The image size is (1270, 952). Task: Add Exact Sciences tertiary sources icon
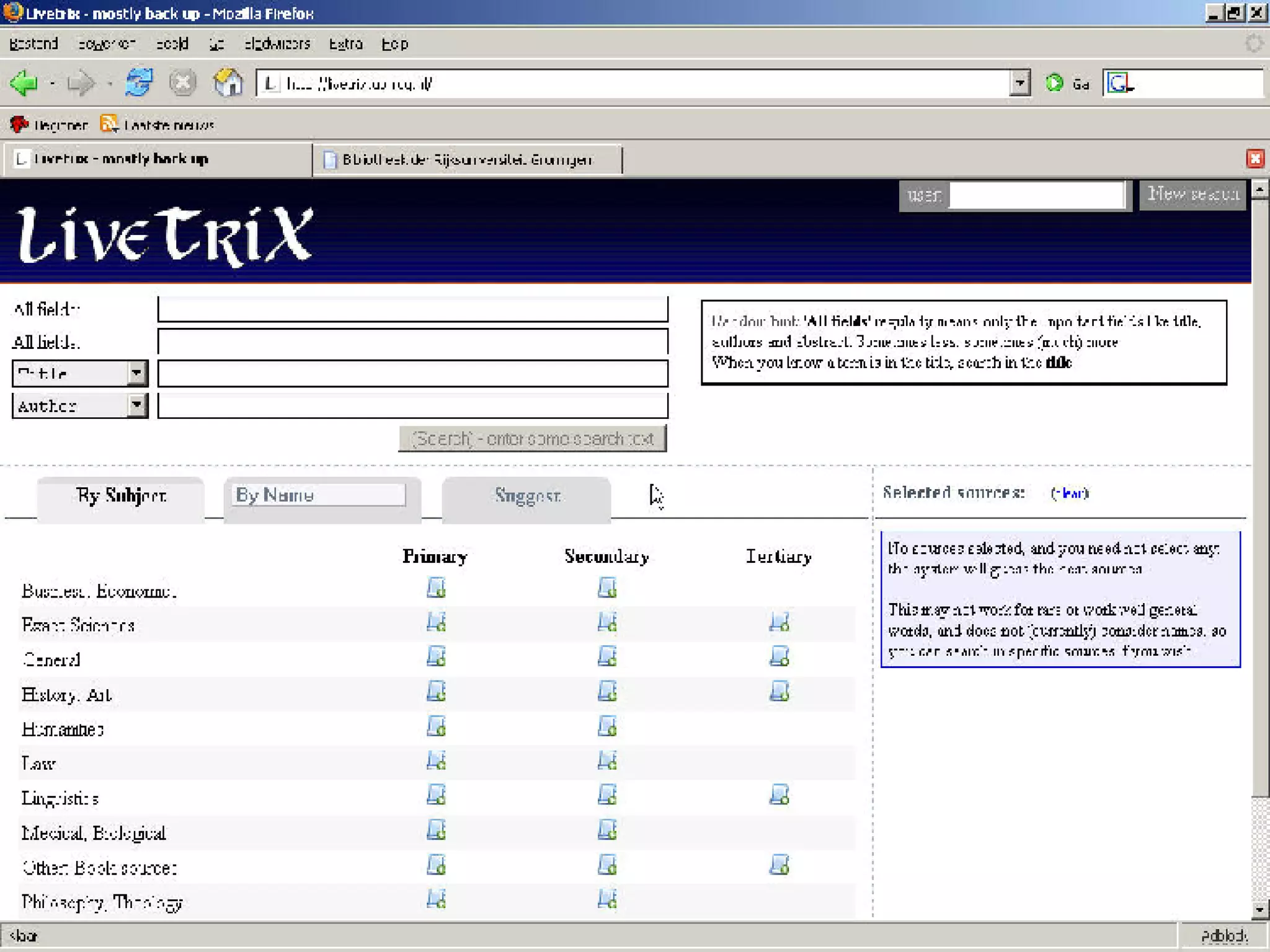click(779, 622)
